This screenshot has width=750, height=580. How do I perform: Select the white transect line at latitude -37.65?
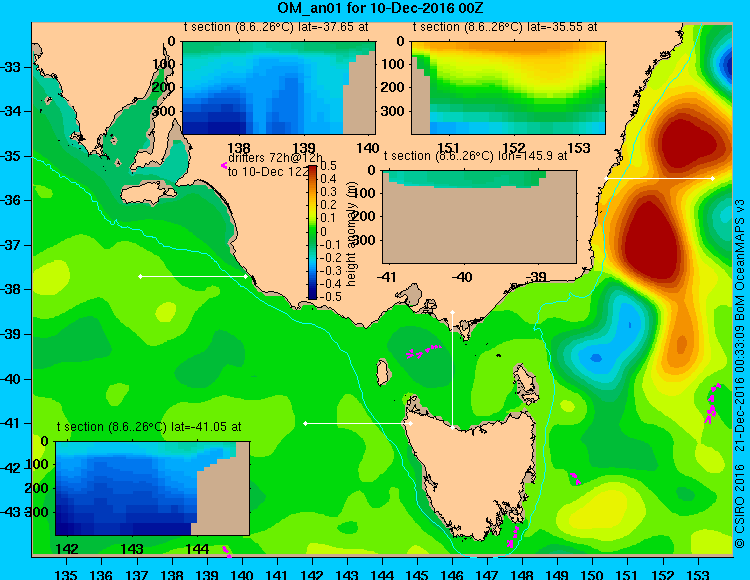pyautogui.click(x=193, y=276)
